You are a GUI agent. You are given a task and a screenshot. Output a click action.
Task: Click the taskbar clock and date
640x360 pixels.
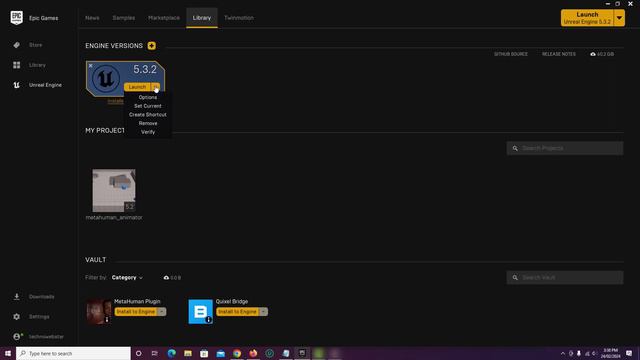coord(610,353)
